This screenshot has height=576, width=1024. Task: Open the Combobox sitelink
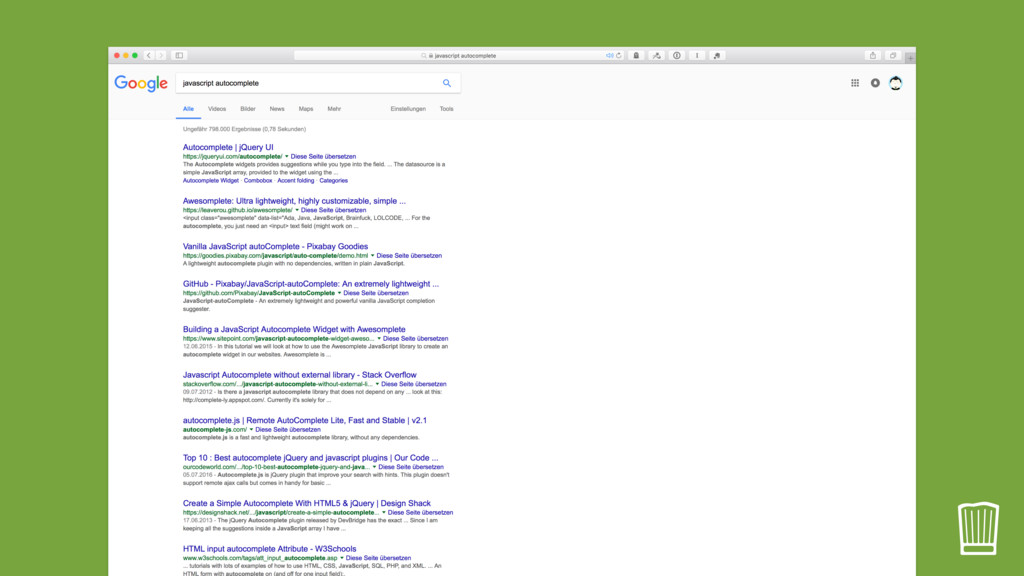[258, 181]
